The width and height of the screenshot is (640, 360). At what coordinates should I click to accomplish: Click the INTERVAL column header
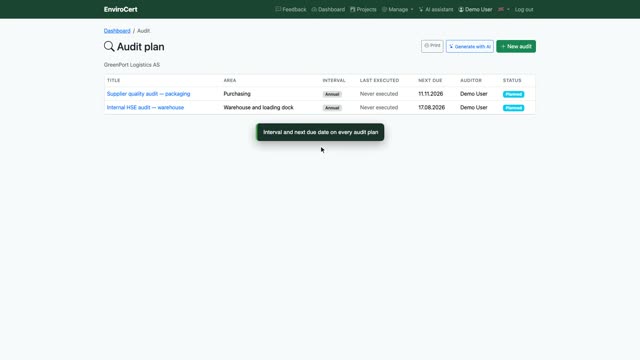[x=334, y=80]
